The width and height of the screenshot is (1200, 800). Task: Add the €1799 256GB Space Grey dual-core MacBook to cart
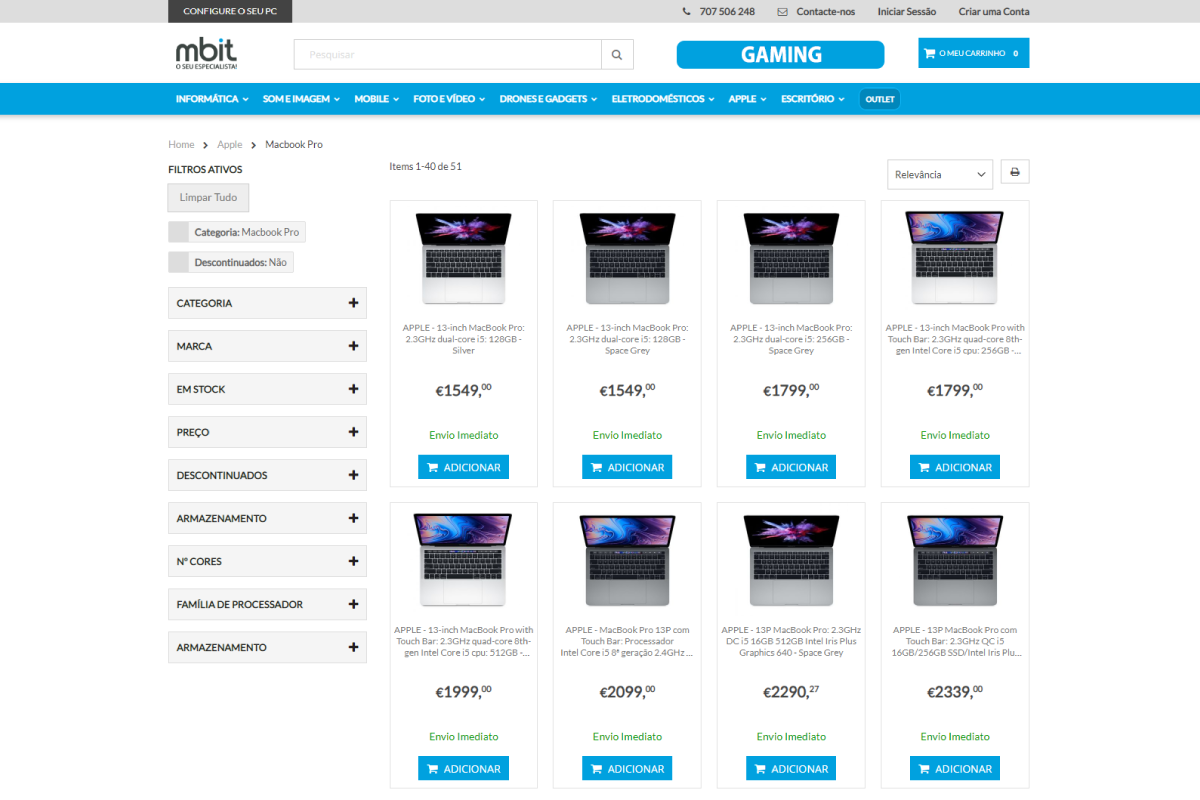click(791, 467)
